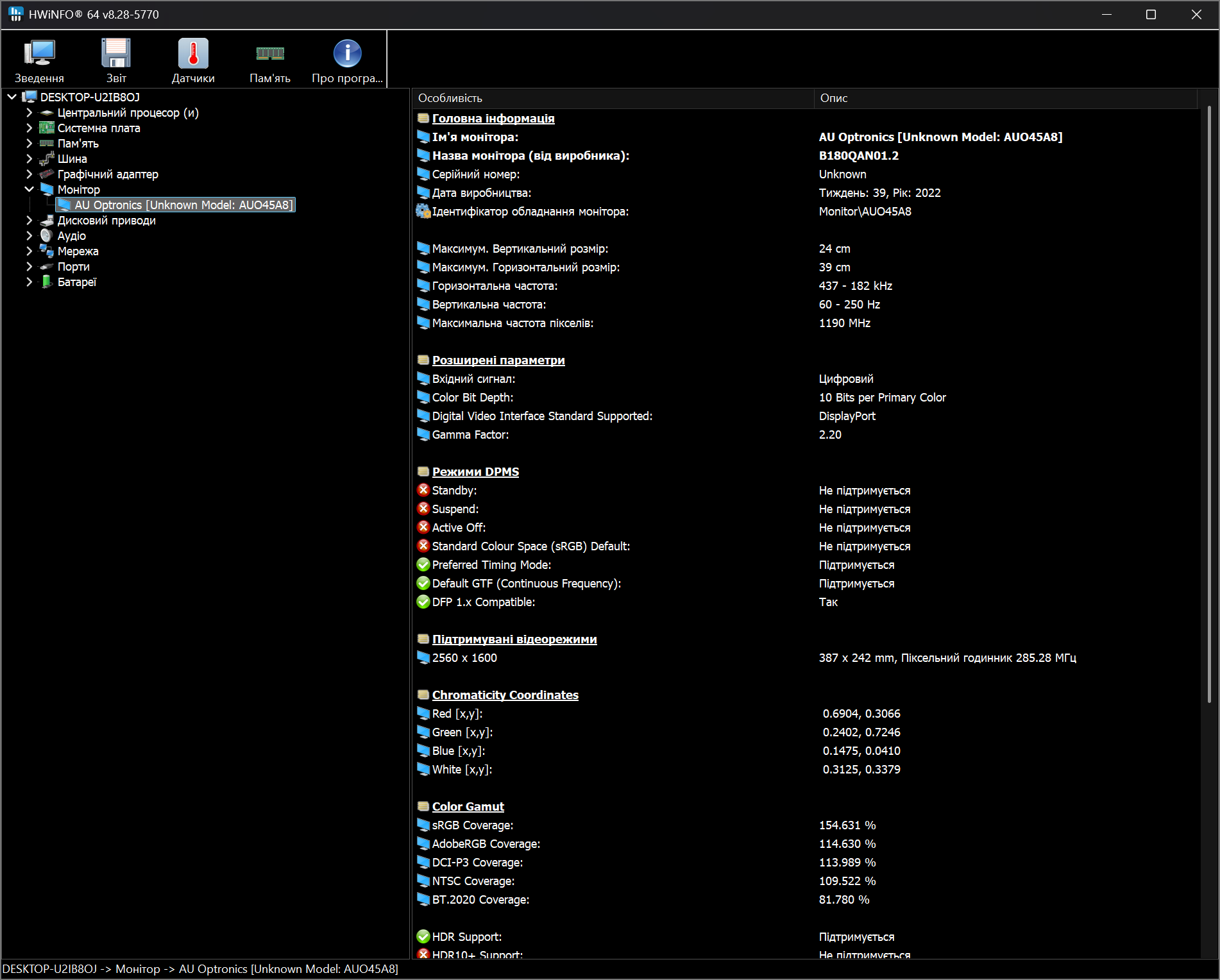Select the Батареї tree label

pos(77,282)
